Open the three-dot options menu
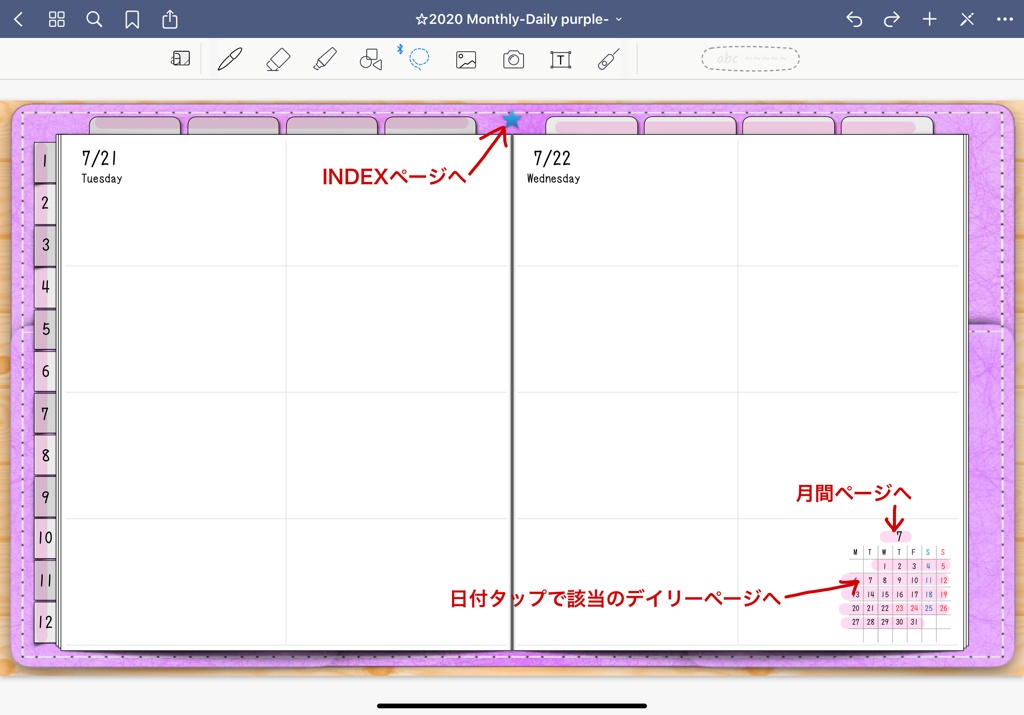 click(x=1004, y=18)
